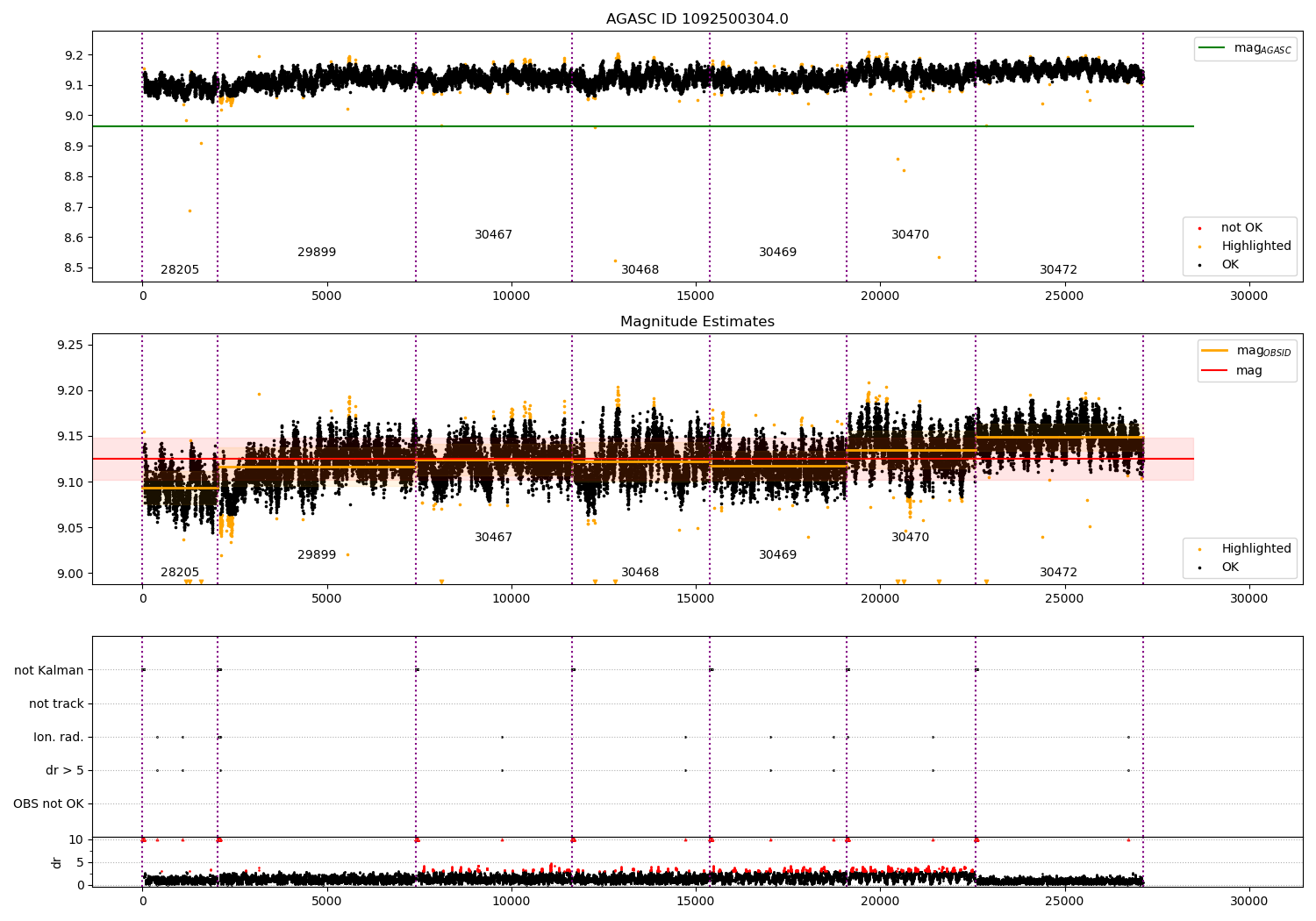Click obsid label 30468 in Magnitude Estimates plot
The image size is (1316, 921).
point(640,573)
